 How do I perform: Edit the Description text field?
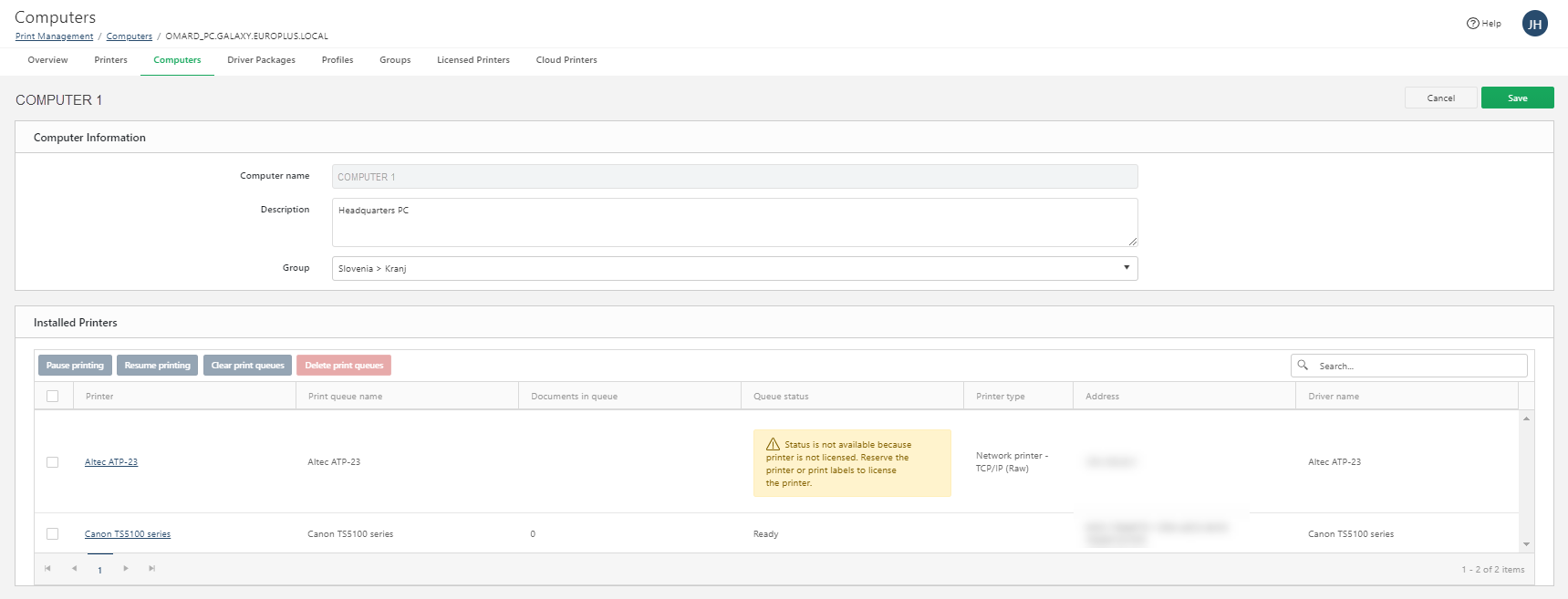[x=734, y=222]
